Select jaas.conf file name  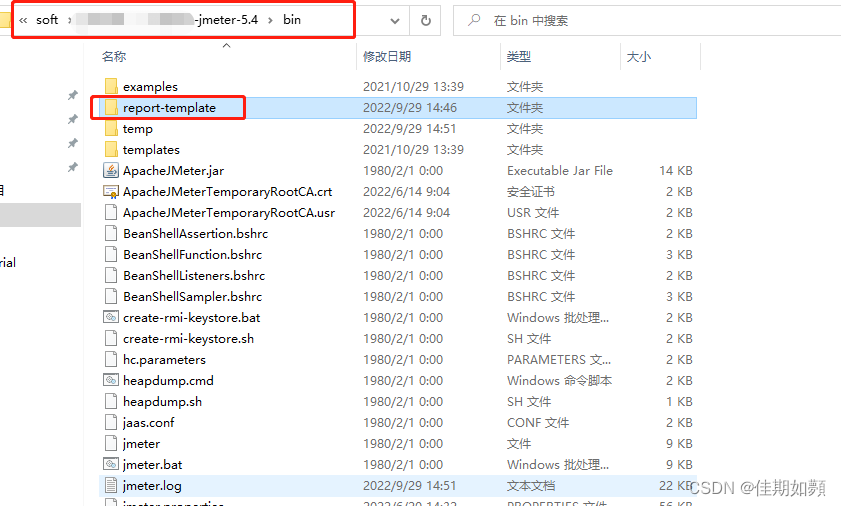(x=149, y=423)
